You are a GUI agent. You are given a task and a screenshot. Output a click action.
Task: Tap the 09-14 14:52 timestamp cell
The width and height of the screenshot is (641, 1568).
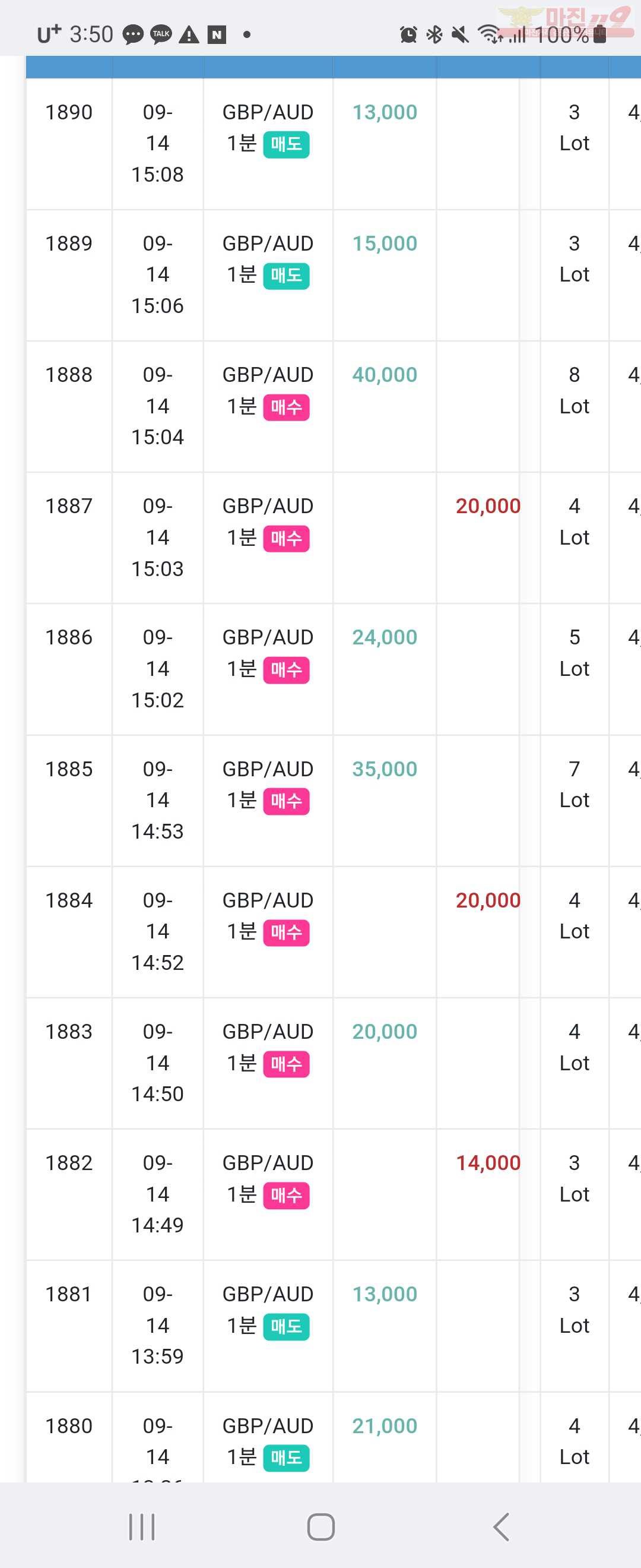(157, 931)
